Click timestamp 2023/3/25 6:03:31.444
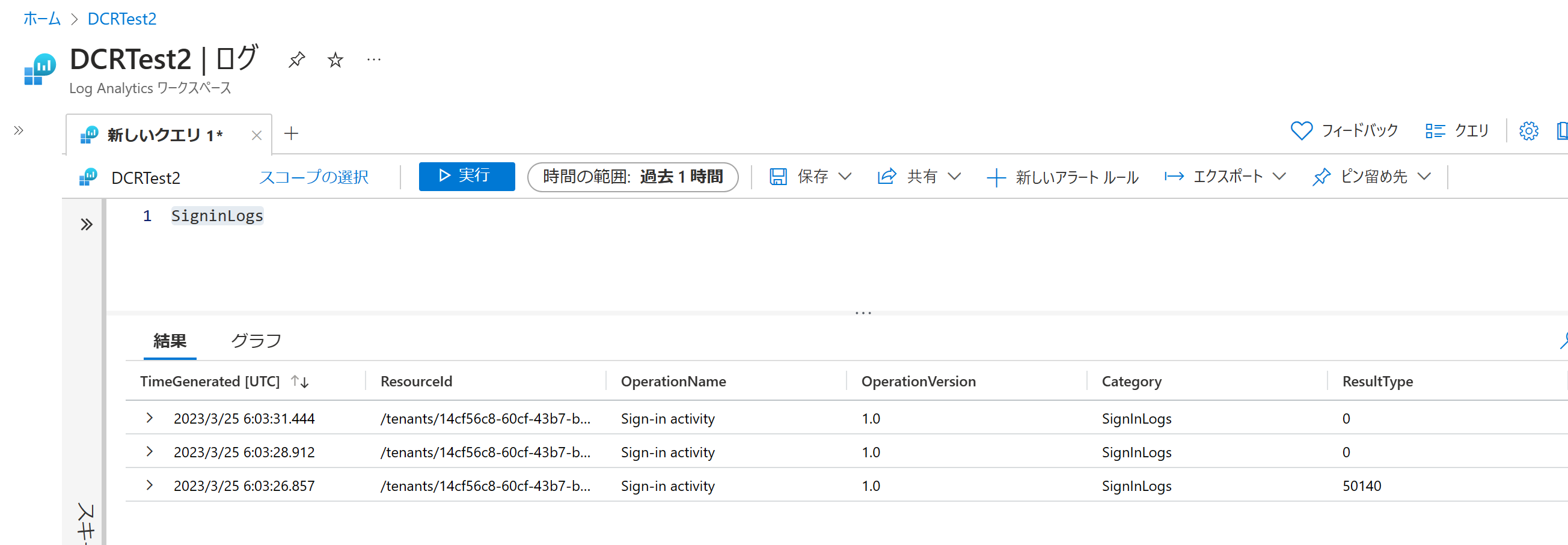The image size is (1568, 545). (244, 418)
